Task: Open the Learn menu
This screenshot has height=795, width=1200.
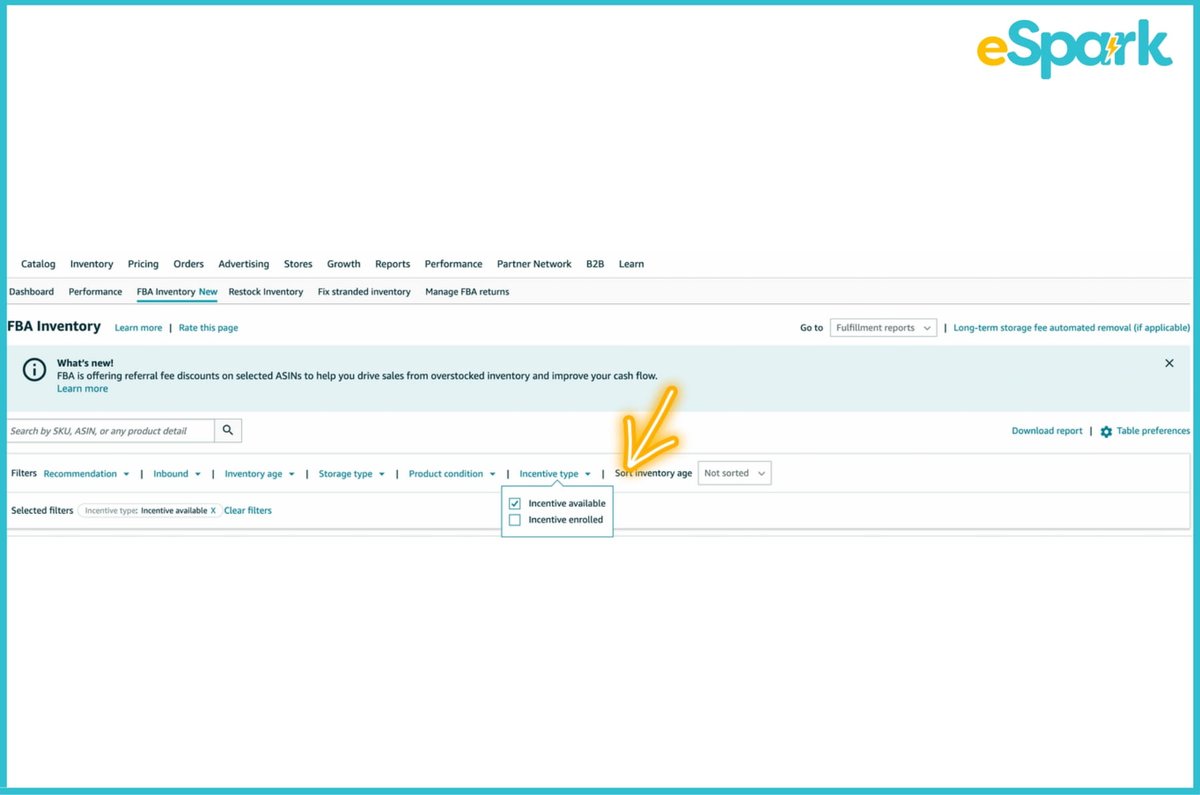Action: (631, 264)
